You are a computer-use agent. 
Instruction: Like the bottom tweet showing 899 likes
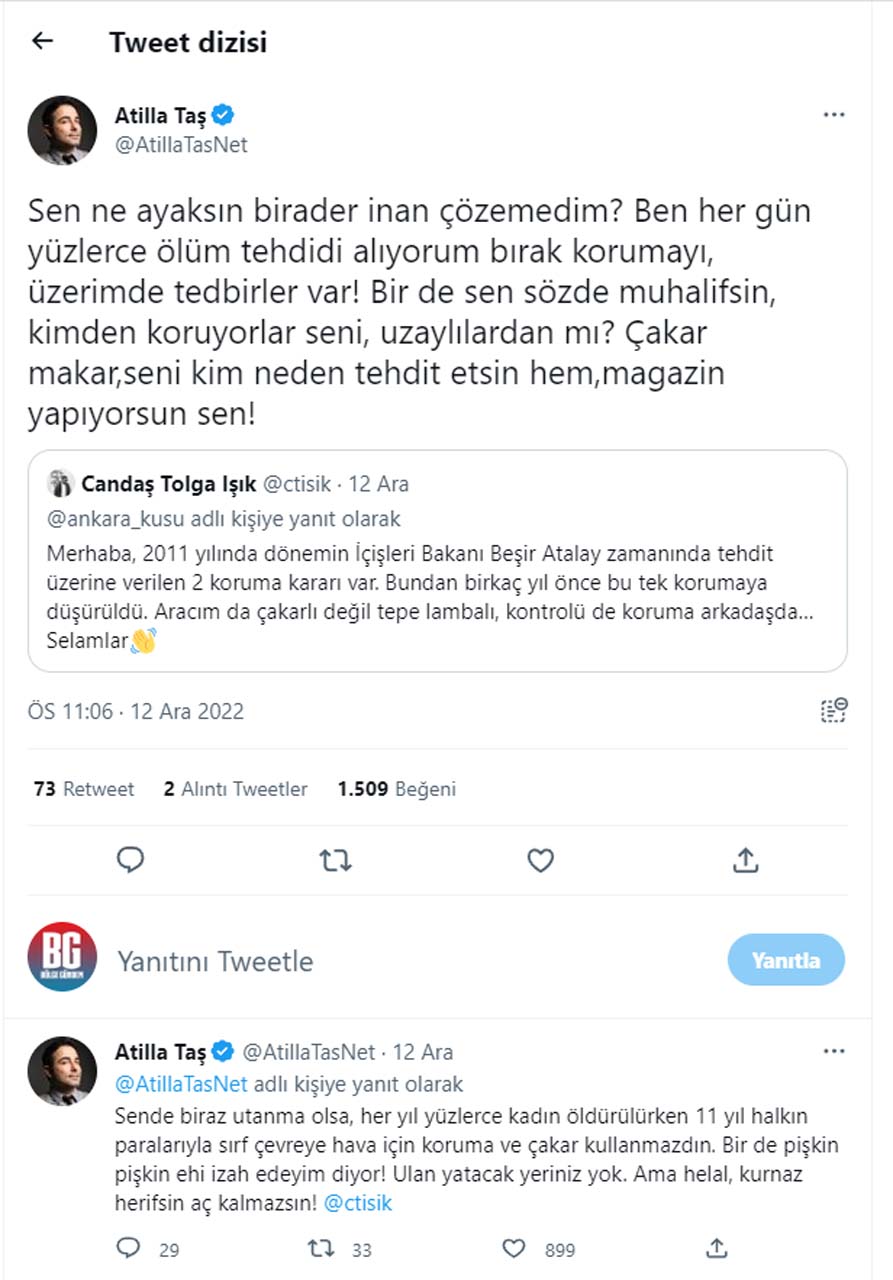click(514, 1248)
